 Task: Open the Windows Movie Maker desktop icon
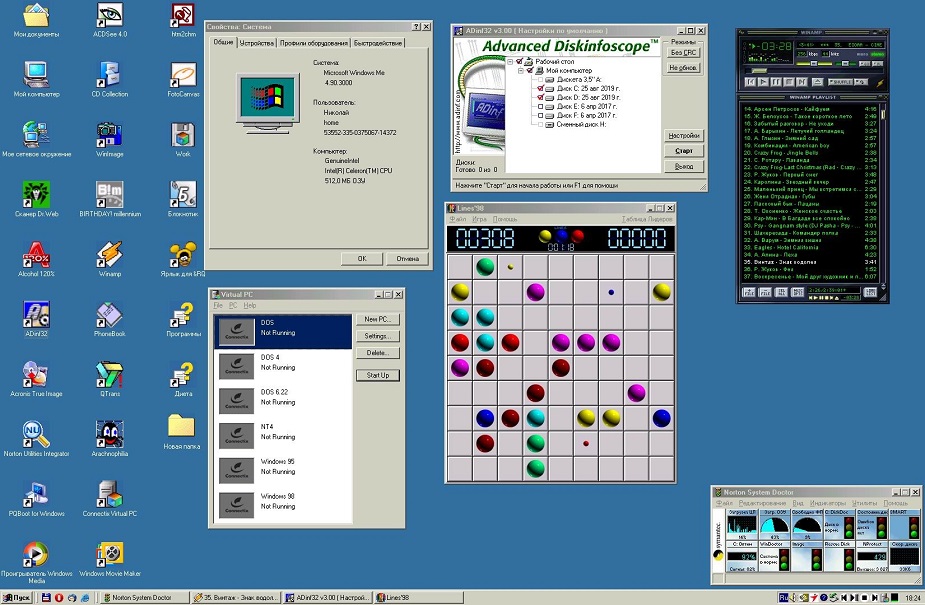[110, 558]
